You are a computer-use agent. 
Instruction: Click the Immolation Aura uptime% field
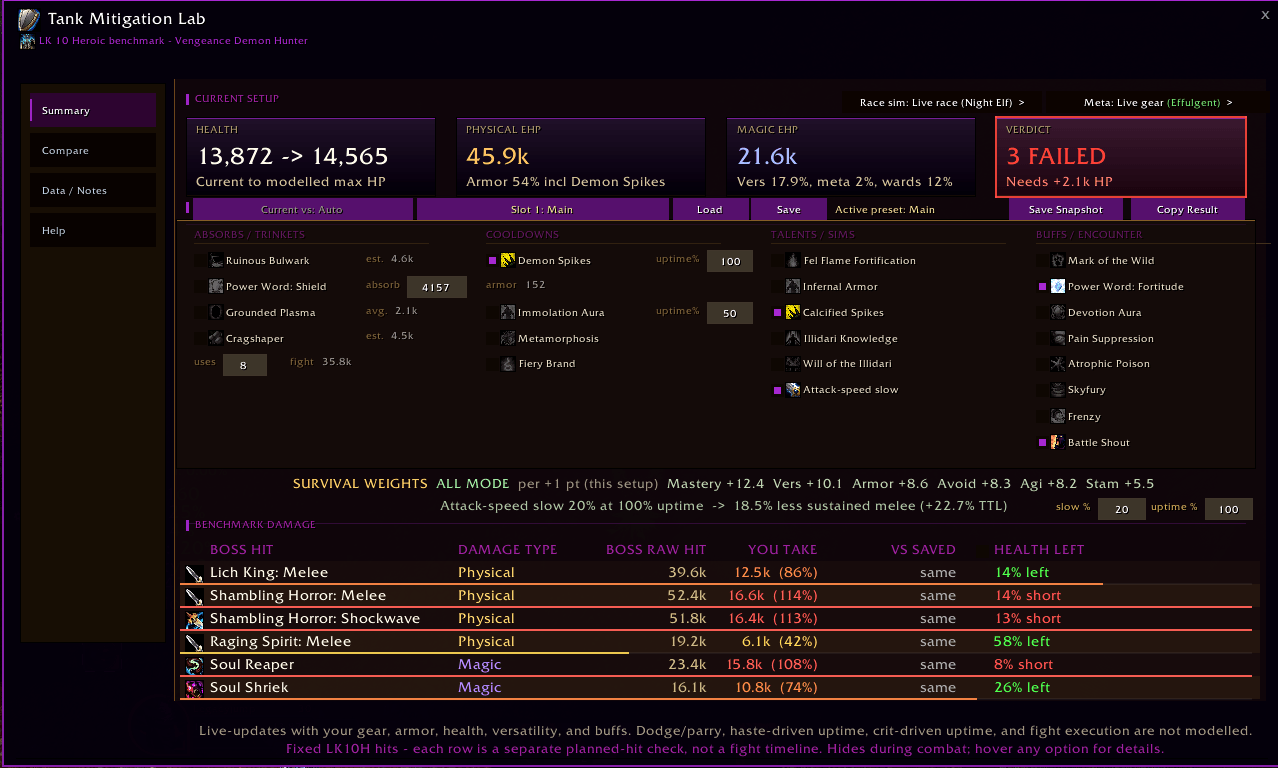(730, 313)
